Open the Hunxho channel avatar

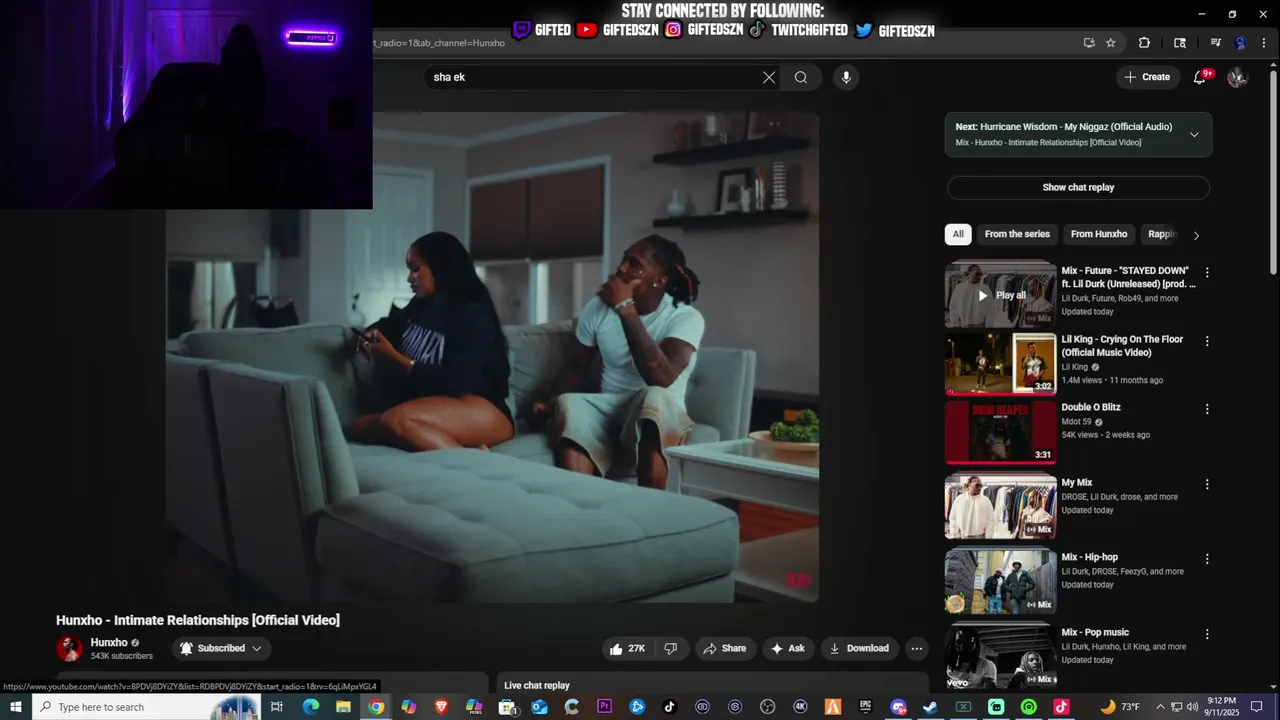pos(69,648)
